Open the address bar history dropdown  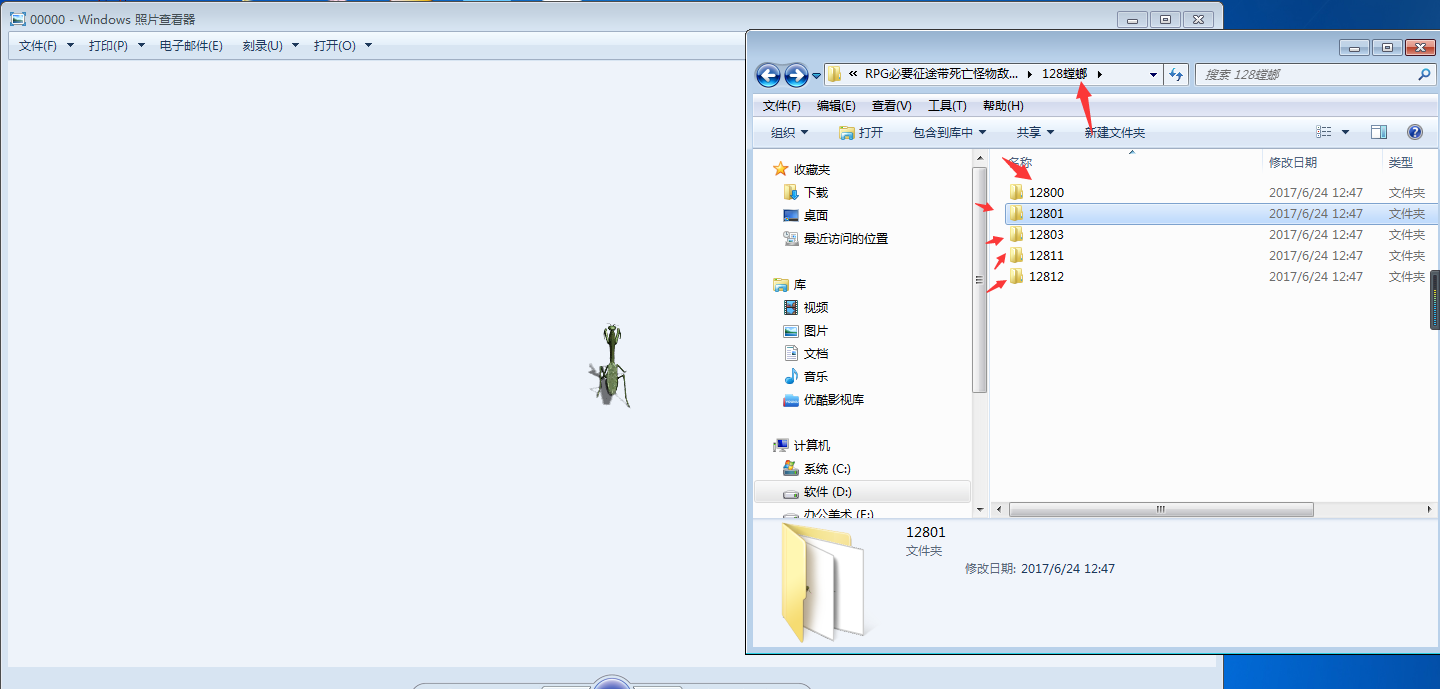1153,74
